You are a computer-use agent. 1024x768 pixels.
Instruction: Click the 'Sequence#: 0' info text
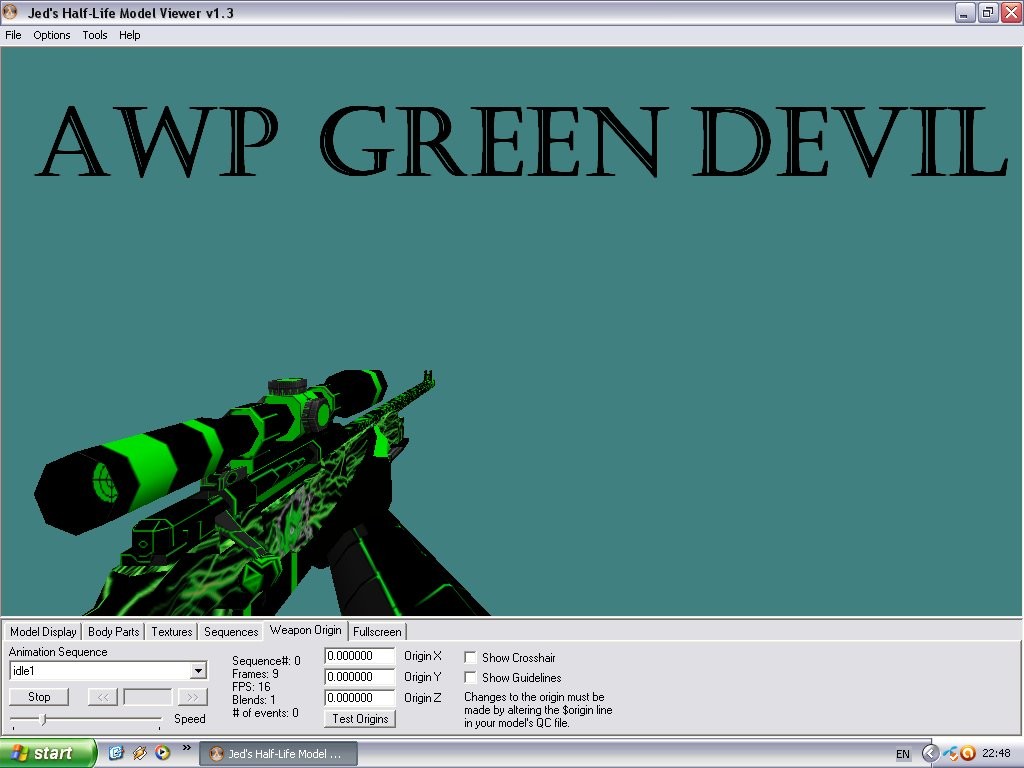click(x=266, y=661)
